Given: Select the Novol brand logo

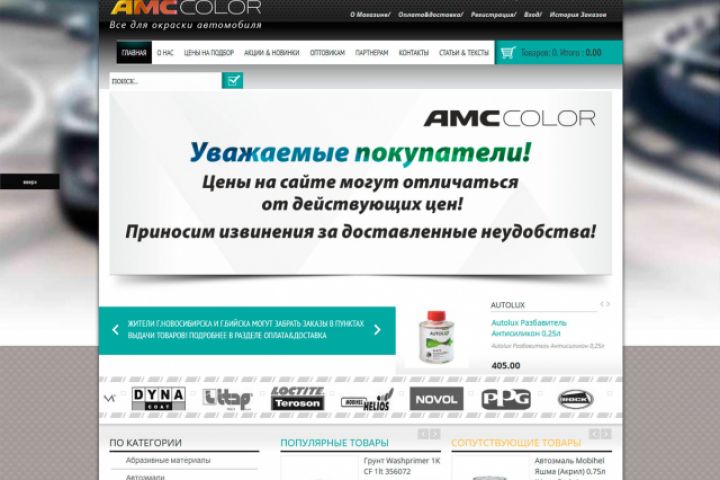Looking at the screenshot, I should pyautogui.click(x=436, y=399).
